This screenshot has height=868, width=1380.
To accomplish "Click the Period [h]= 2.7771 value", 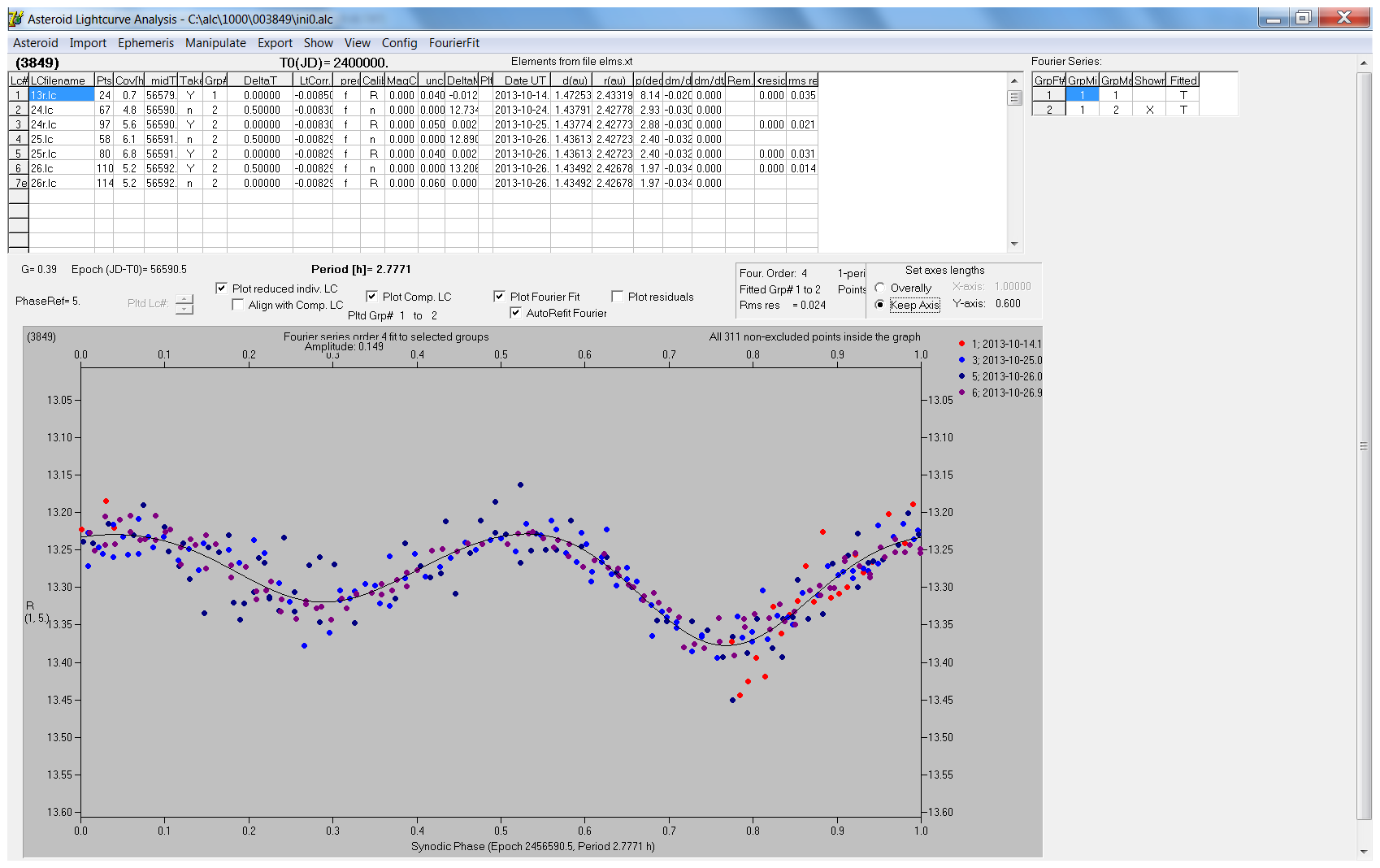I will pos(361,269).
